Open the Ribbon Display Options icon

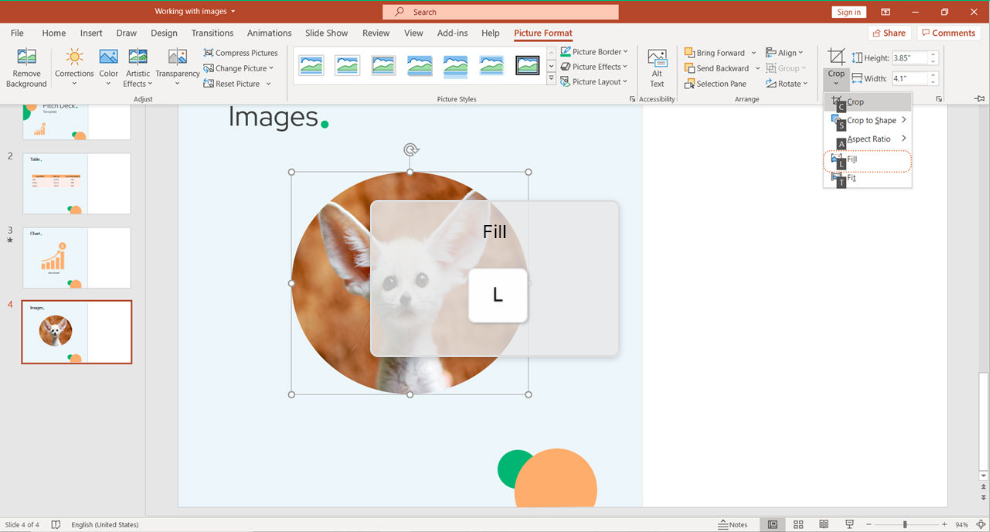(886, 12)
